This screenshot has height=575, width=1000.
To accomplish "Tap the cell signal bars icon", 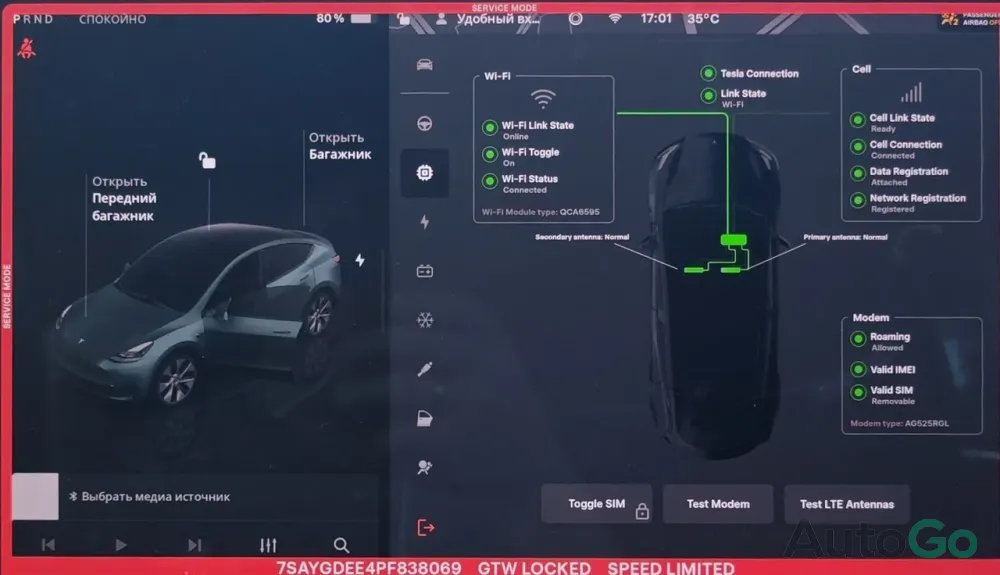I will (x=911, y=93).
